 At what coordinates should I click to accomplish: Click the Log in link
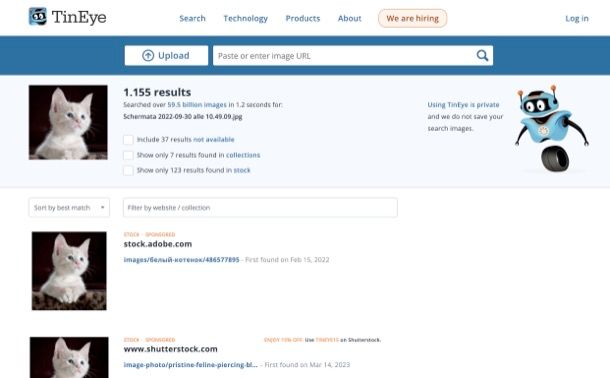(x=577, y=18)
